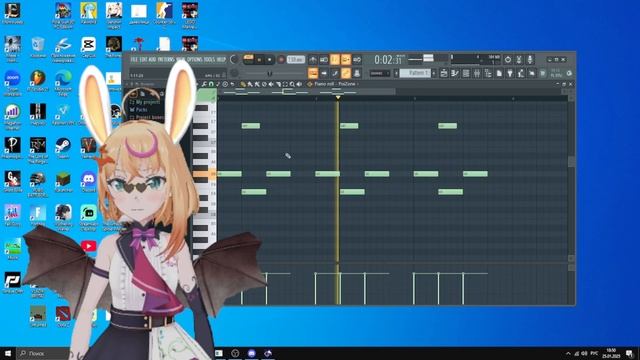Viewport: 640px width, 360px height.
Task: Open the Piano roll view icon
Action: (455, 73)
